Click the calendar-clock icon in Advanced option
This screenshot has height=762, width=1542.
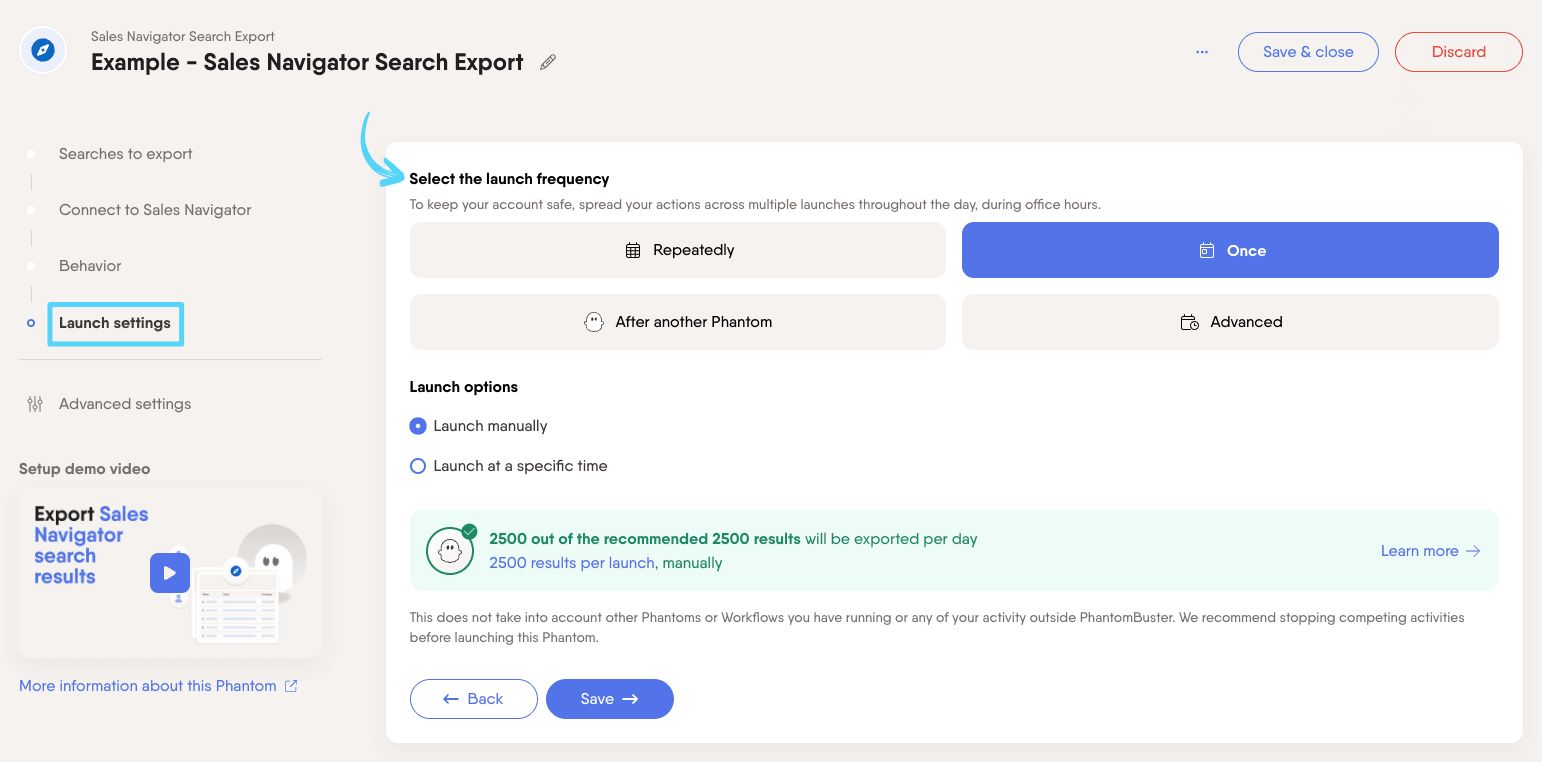click(1190, 322)
